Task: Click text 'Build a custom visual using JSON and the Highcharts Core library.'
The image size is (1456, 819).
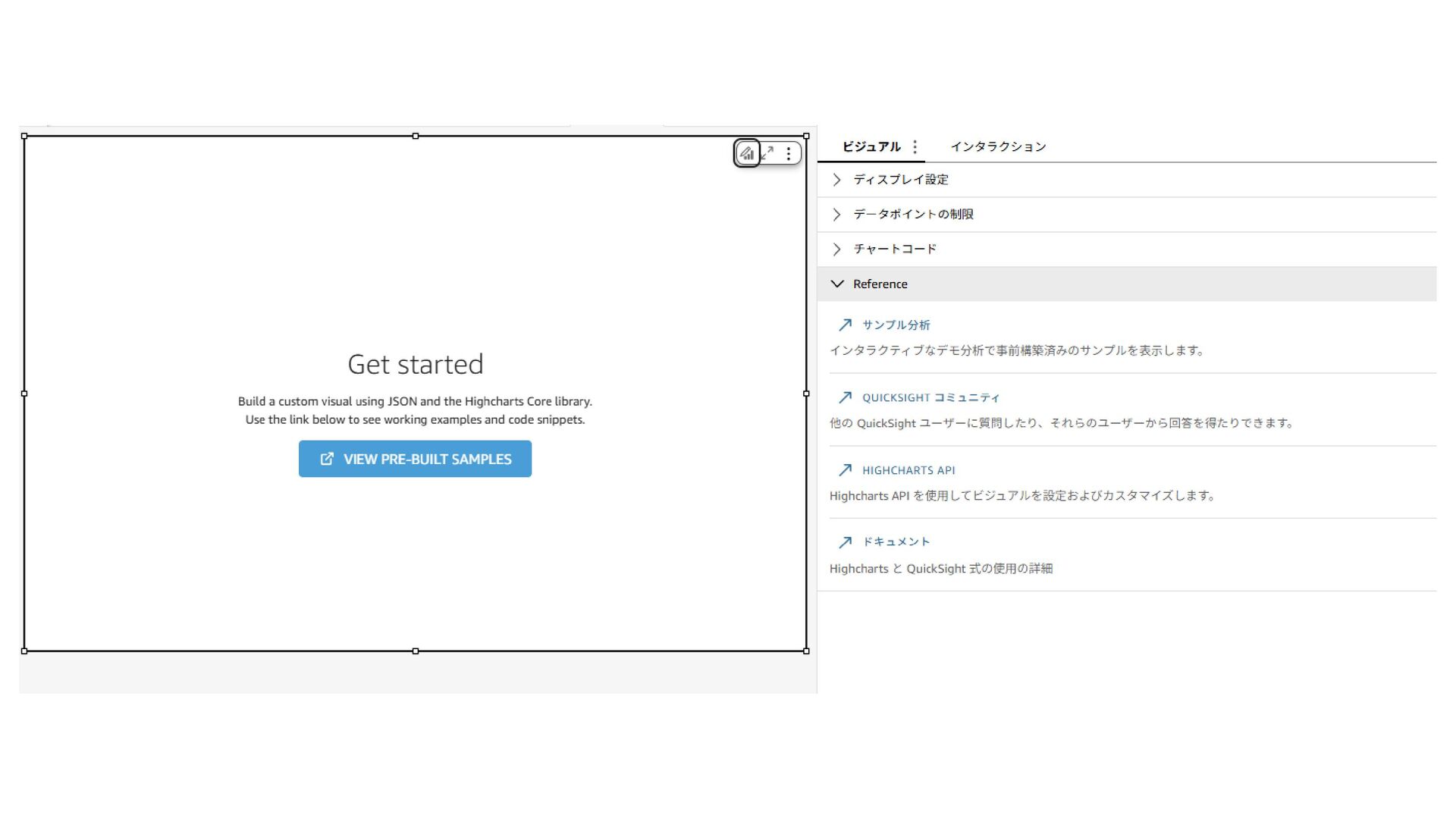Action: click(415, 401)
